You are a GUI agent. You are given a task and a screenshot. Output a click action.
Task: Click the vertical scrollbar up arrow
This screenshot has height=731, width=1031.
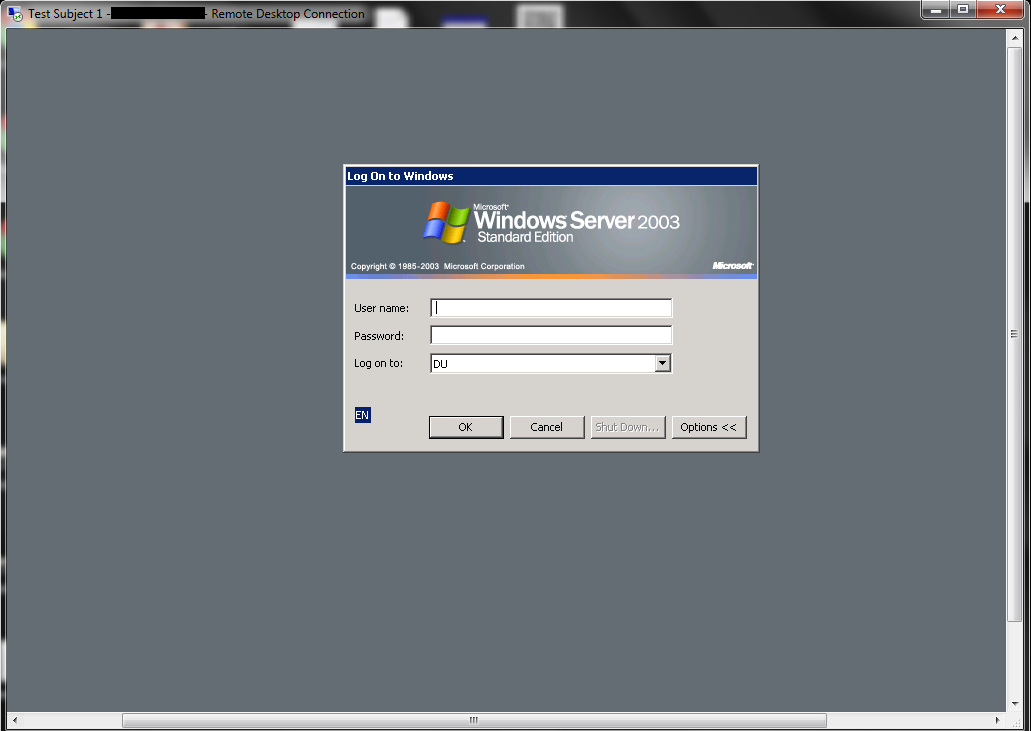(1015, 38)
